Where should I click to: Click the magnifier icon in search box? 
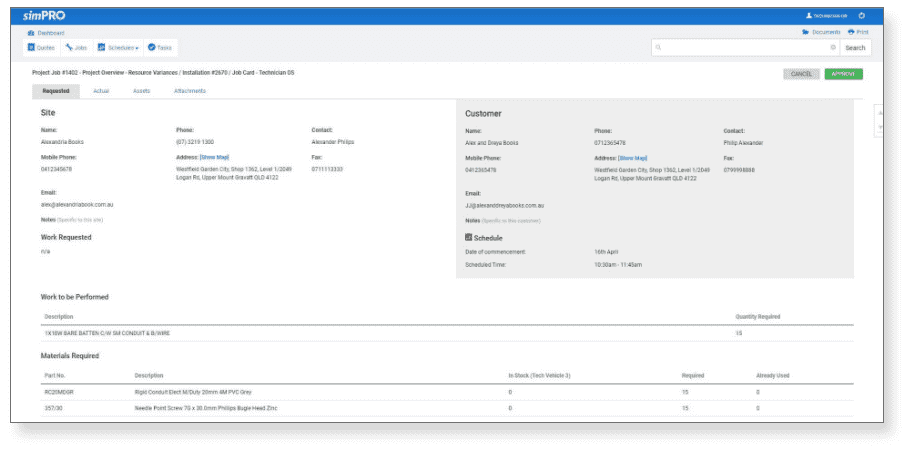click(x=659, y=48)
